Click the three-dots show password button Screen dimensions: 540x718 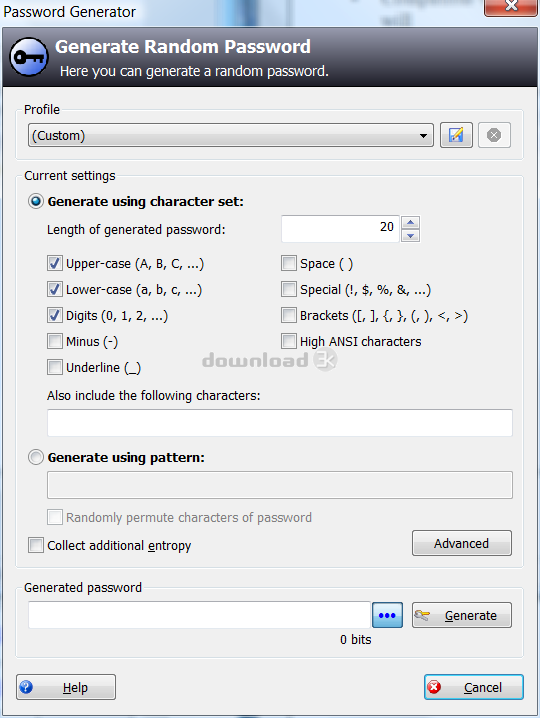pos(387,615)
